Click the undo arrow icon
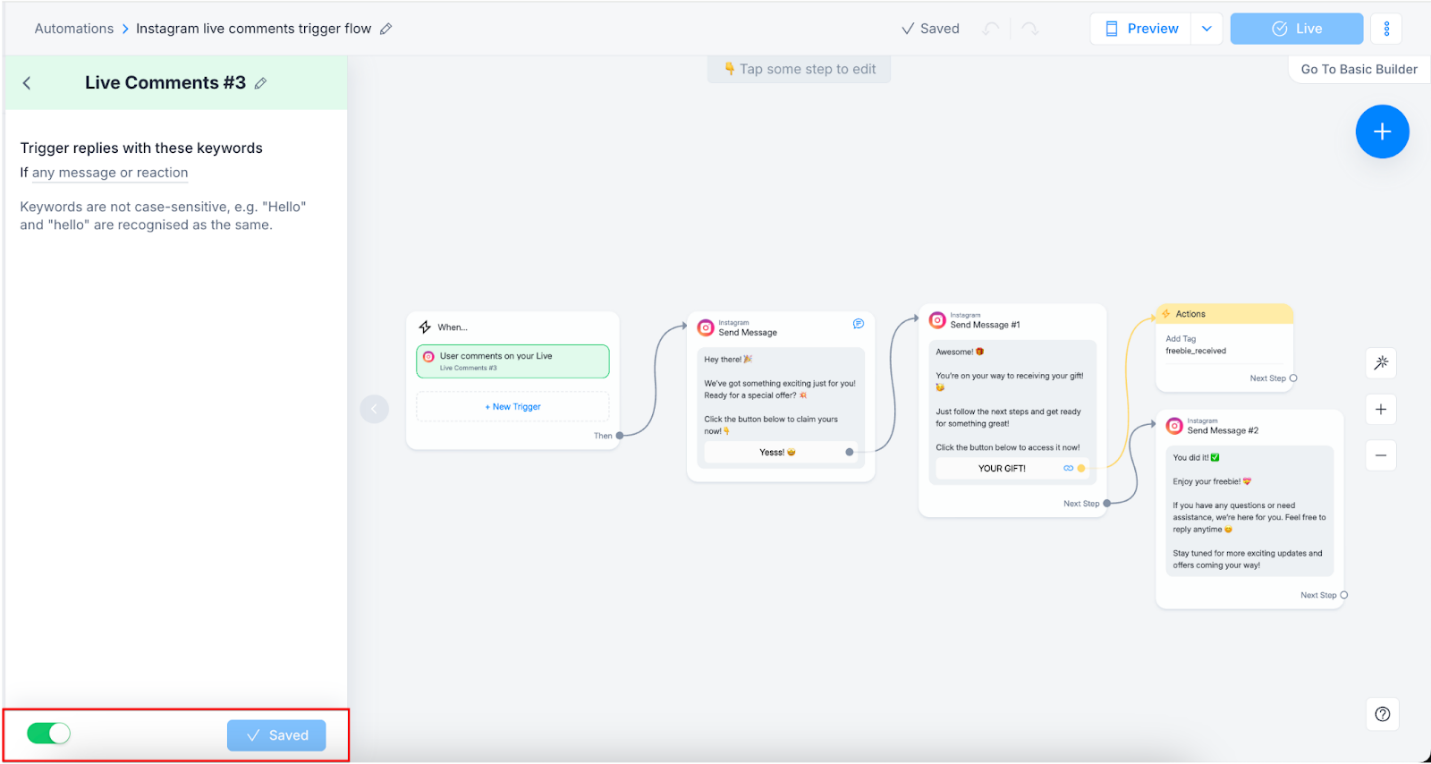Viewport: 1431px width, 764px height. pos(990,29)
